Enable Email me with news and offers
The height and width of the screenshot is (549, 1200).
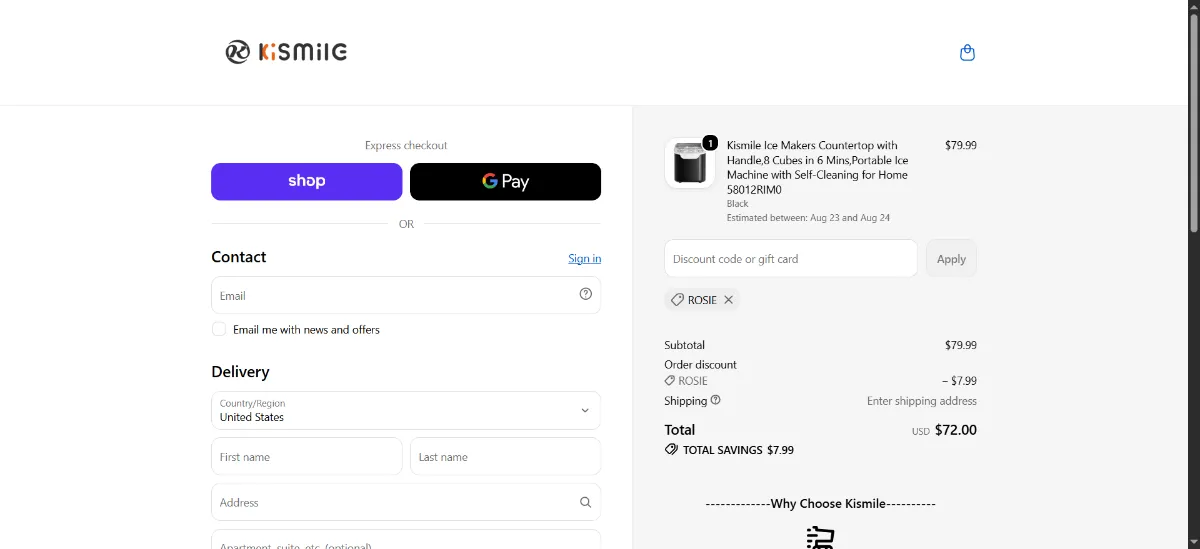pyautogui.click(x=219, y=329)
